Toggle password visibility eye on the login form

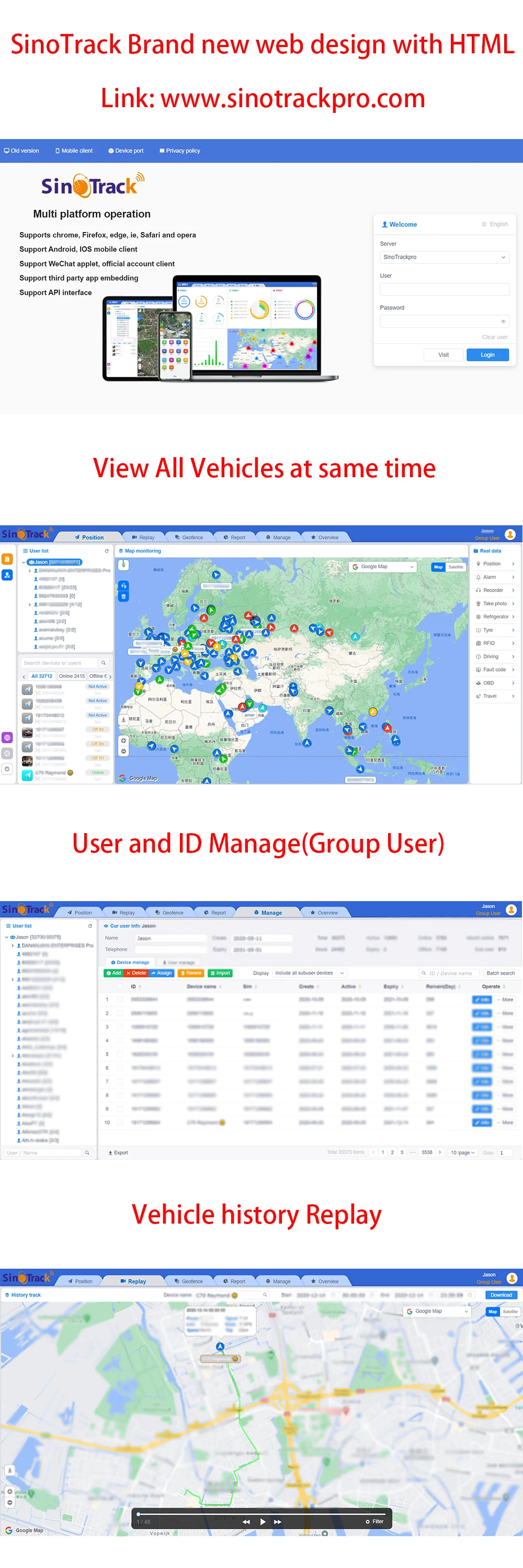click(503, 321)
